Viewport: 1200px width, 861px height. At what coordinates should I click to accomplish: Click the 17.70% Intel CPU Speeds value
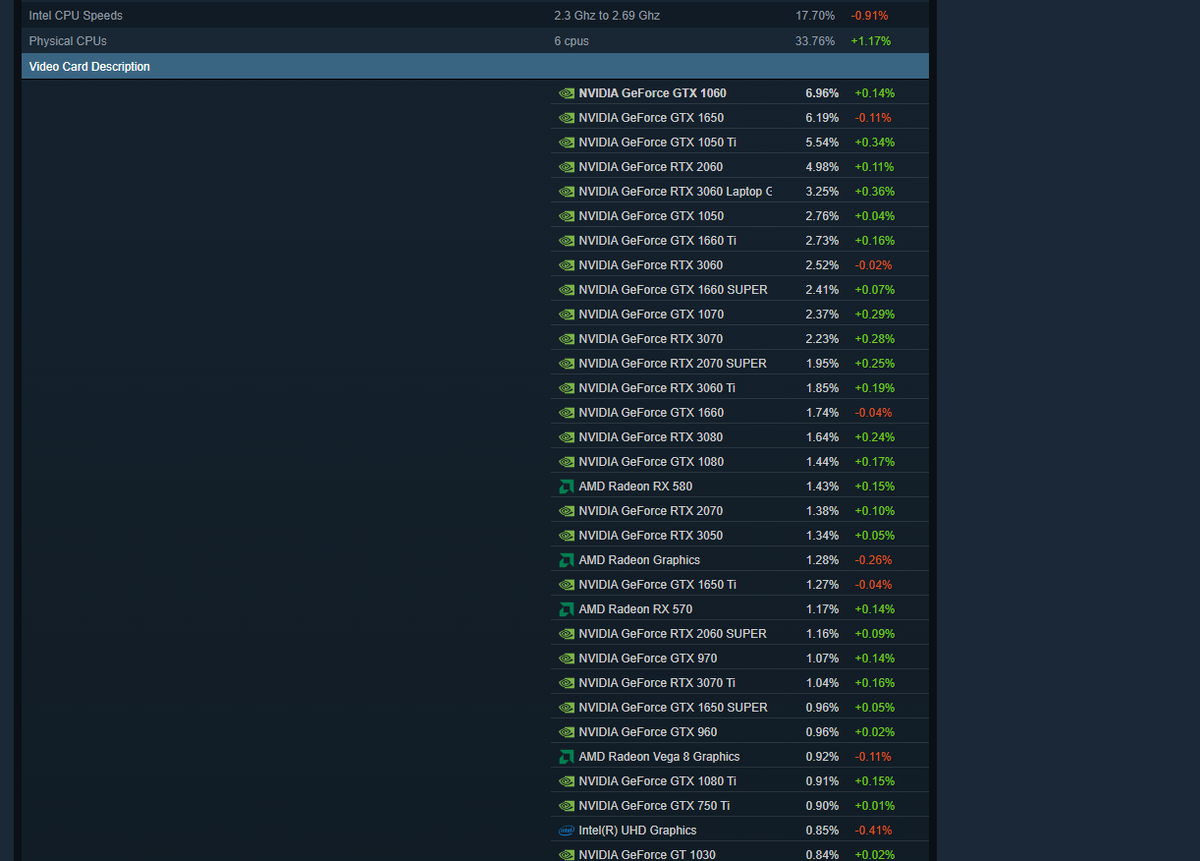[x=814, y=16]
